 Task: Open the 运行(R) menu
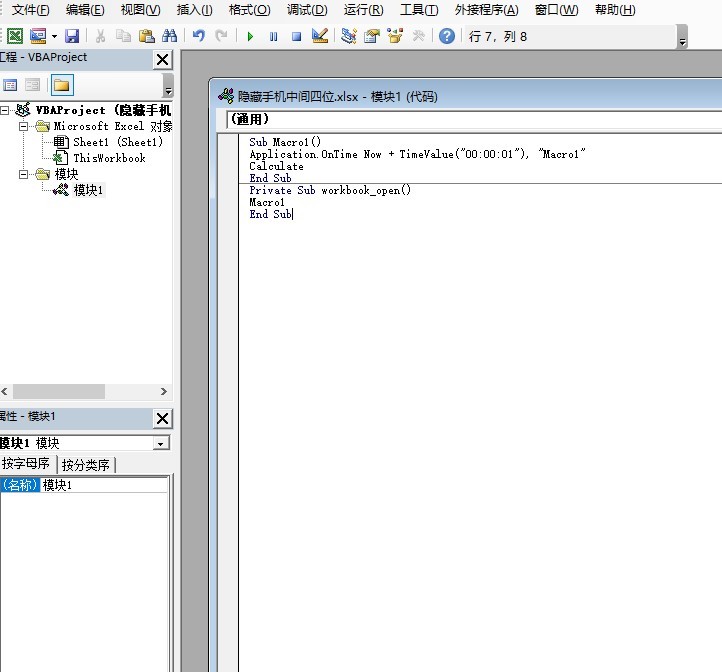coord(363,10)
